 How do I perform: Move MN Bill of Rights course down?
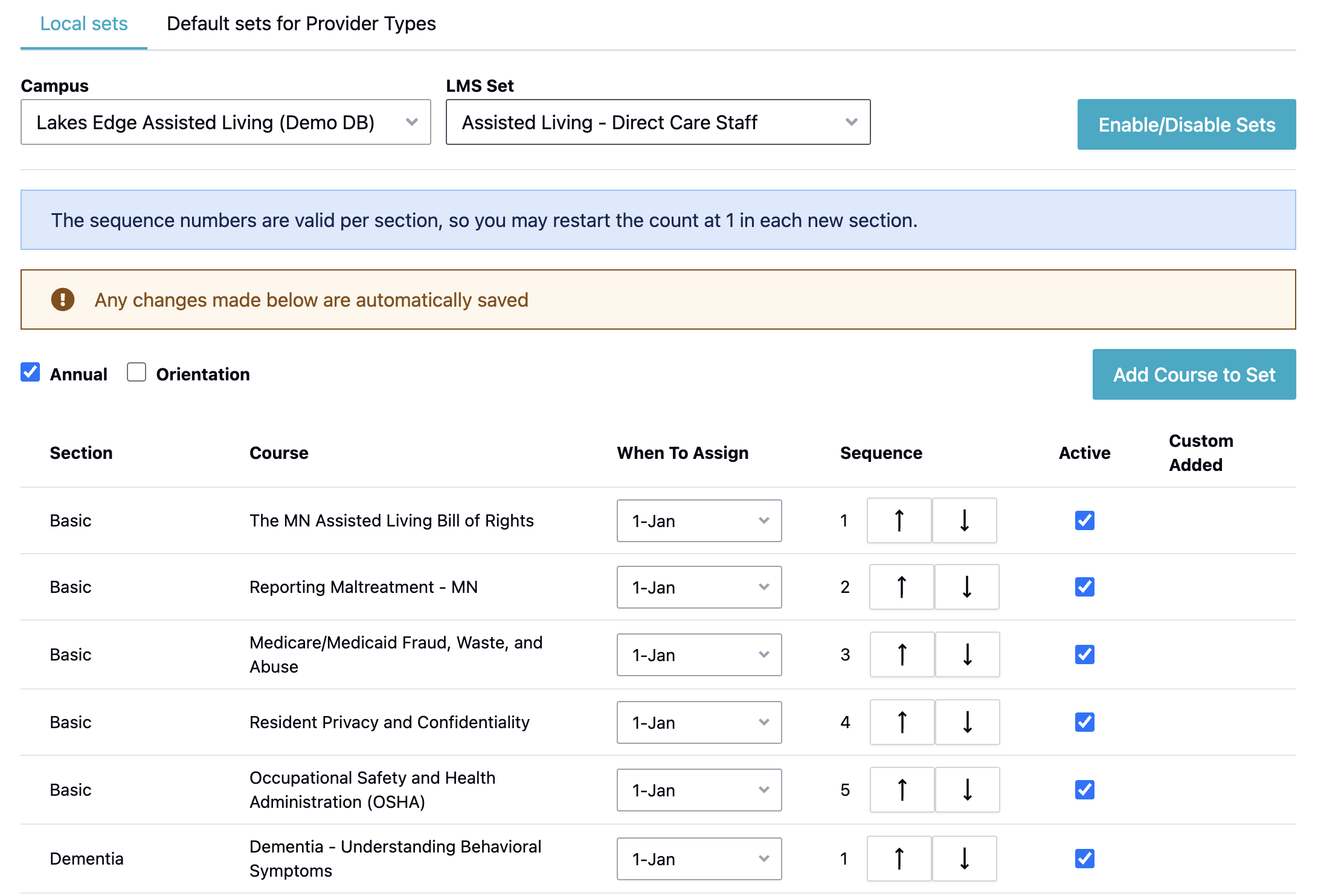tap(964, 520)
